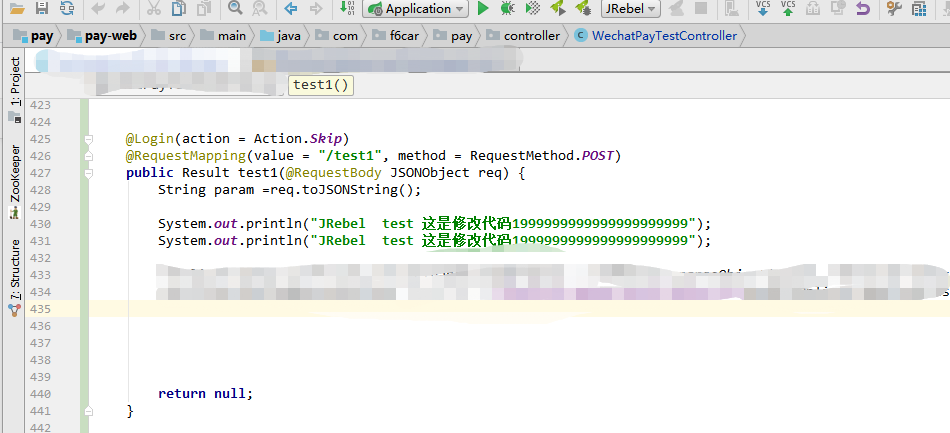Viewport: 950px width, 433px height.
Task: Navigate Forward with right arrow
Action: (x=316, y=8)
